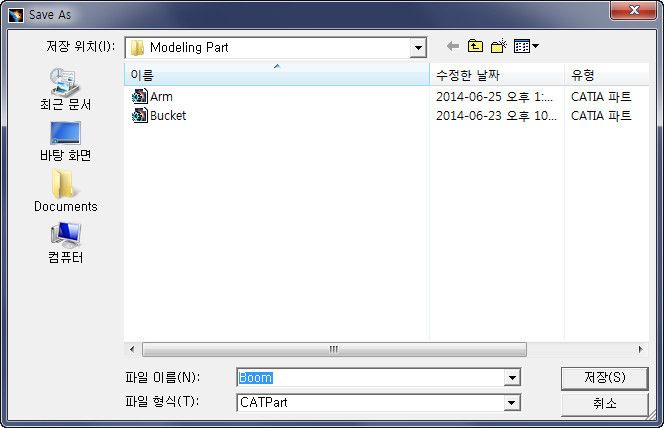Go up one folder level
The height and width of the screenshot is (428, 664).
(x=475, y=46)
